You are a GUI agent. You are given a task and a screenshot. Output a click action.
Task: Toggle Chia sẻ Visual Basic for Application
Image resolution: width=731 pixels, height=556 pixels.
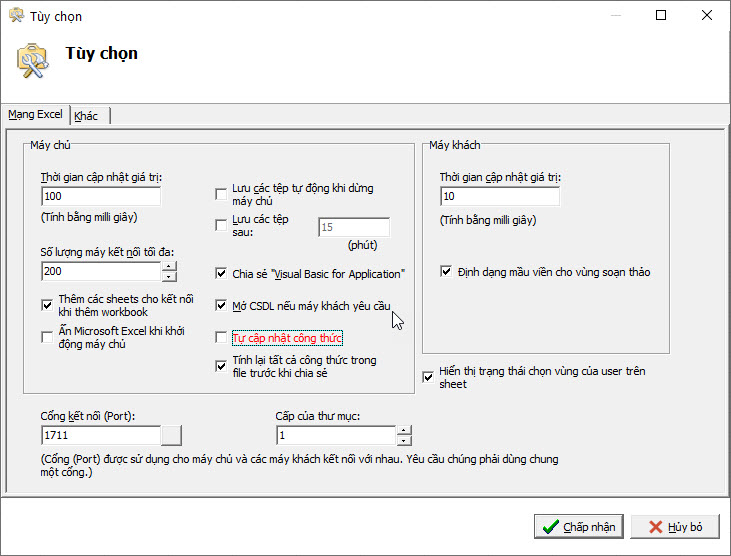[x=221, y=273]
